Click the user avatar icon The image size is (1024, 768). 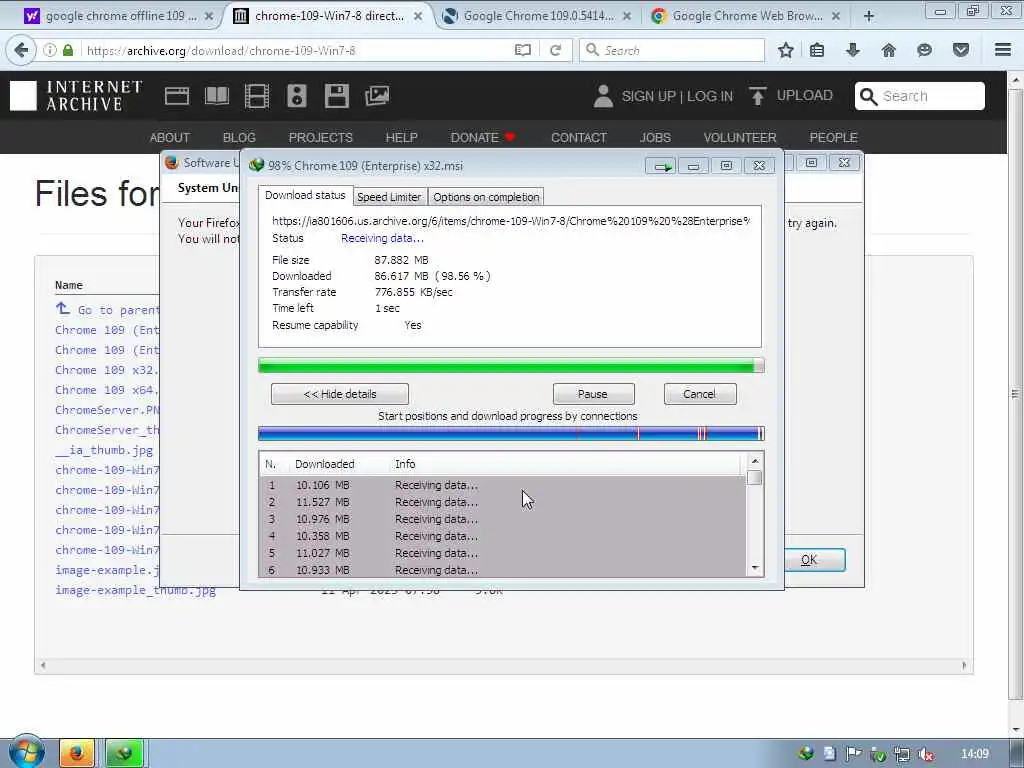603,96
